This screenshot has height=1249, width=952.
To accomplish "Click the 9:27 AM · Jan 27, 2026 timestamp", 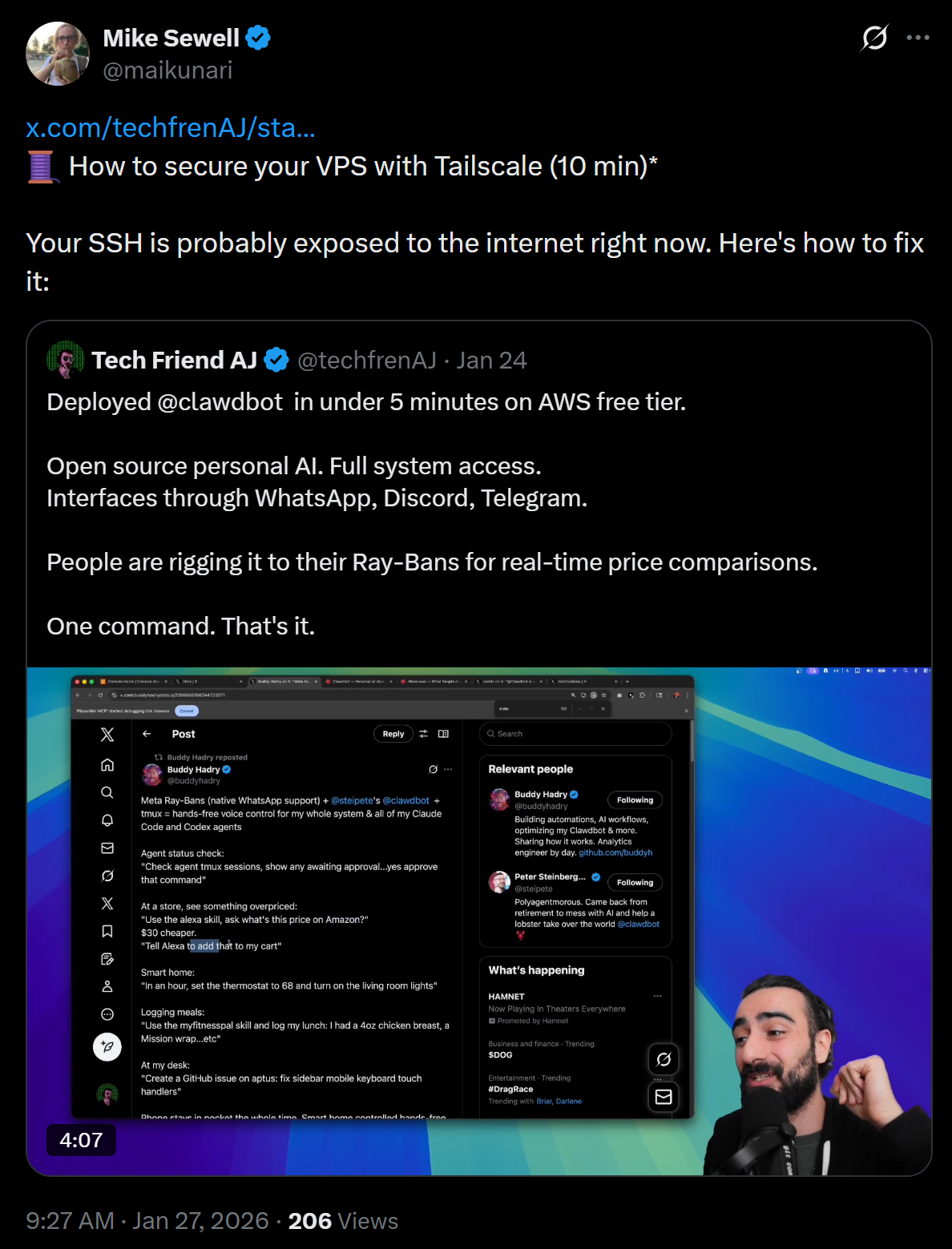I will point(147,1220).
